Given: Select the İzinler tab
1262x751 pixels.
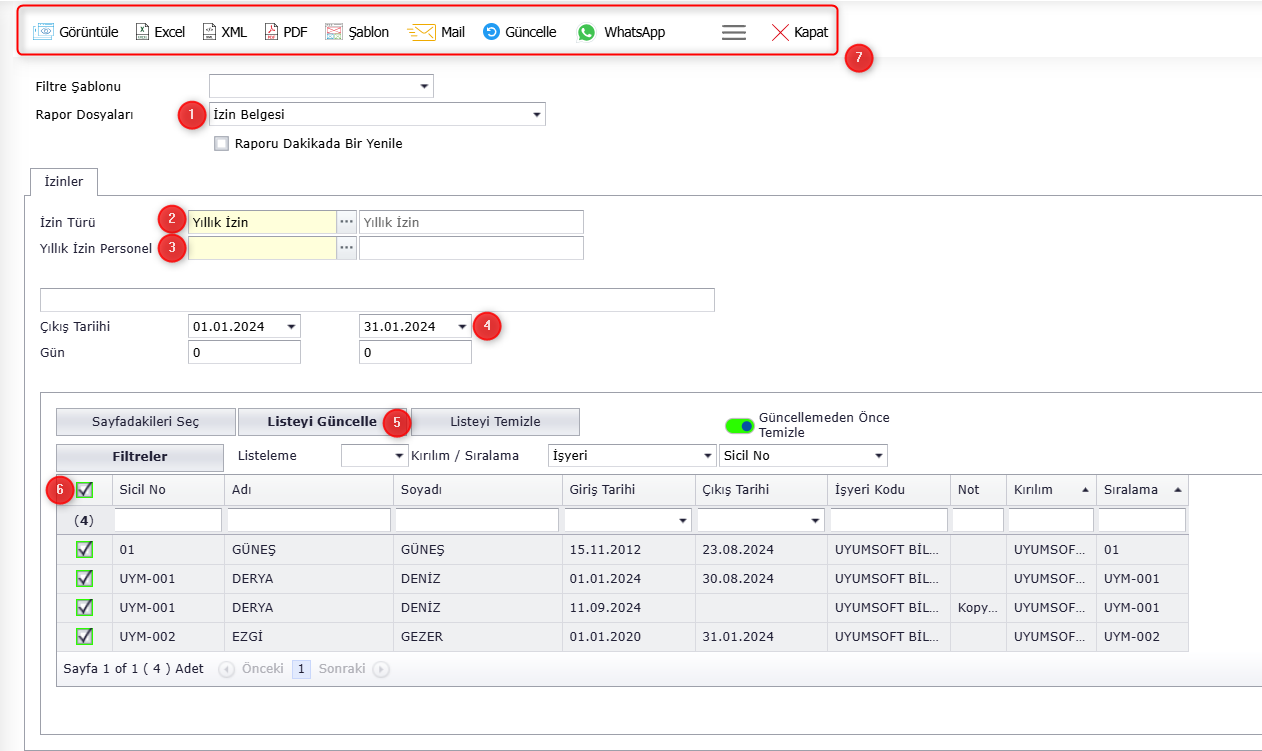Looking at the screenshot, I should (x=65, y=182).
